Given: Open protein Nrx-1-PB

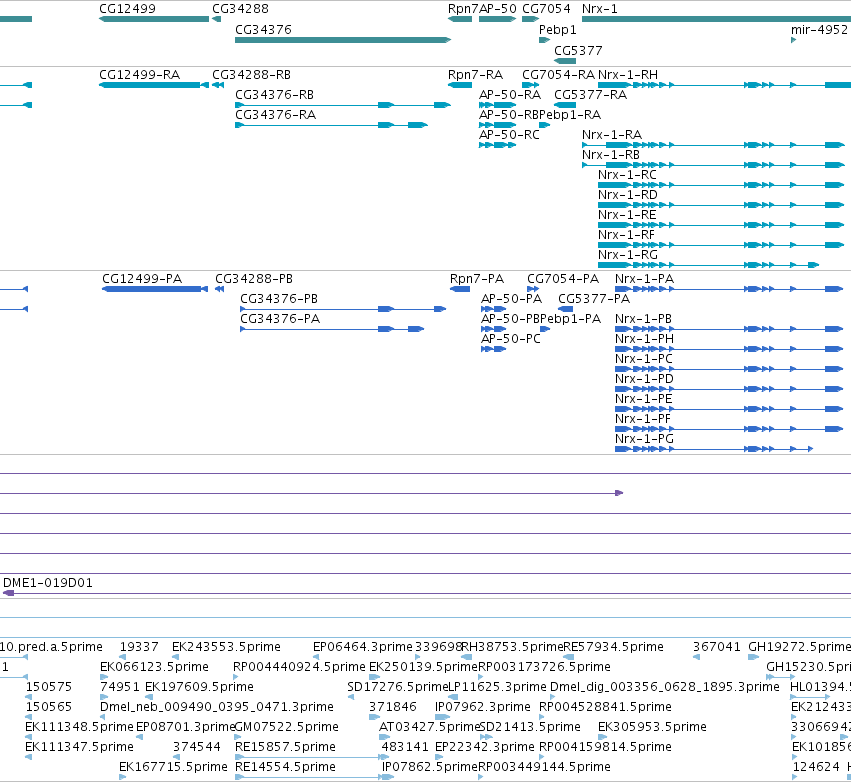Looking at the screenshot, I should (643, 319).
